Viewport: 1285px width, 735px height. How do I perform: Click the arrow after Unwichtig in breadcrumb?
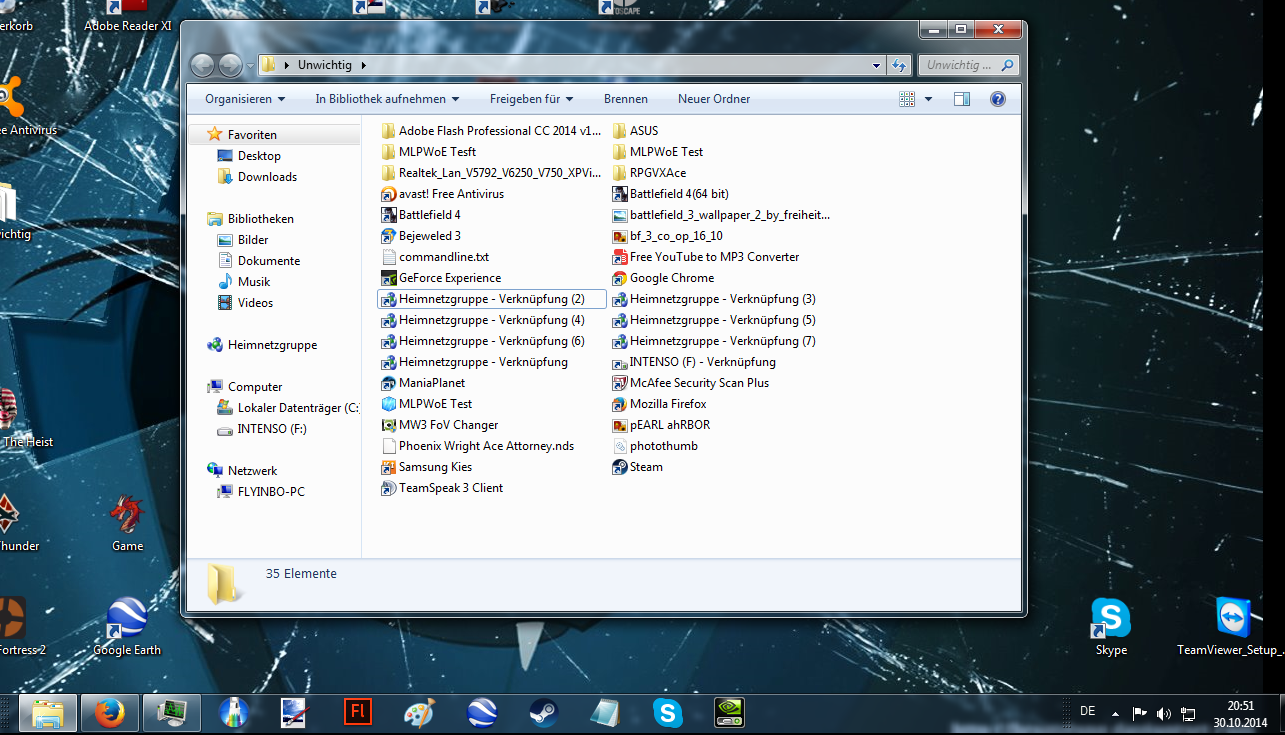tap(363, 65)
